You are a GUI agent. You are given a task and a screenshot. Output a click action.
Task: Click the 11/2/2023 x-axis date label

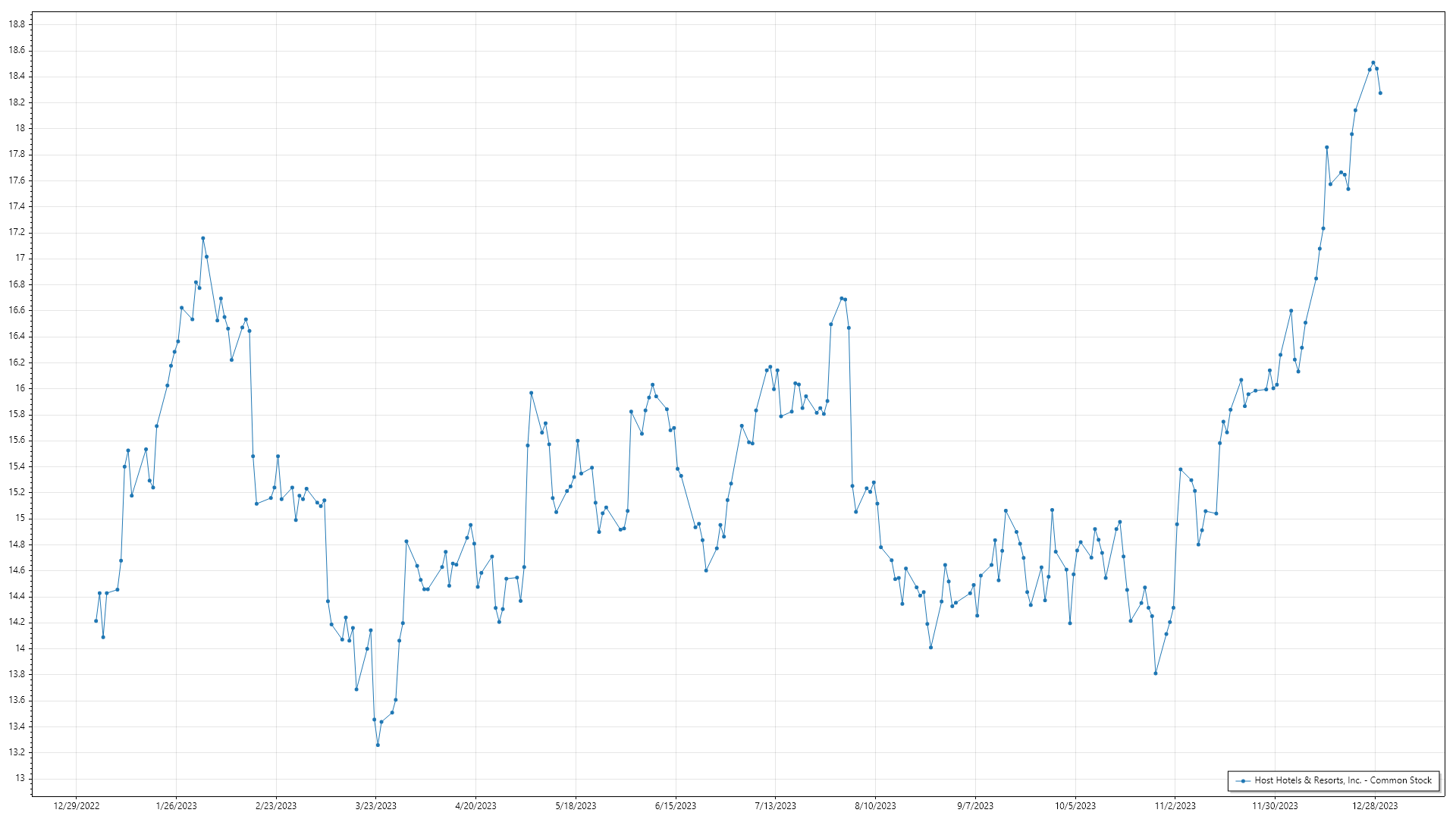(1175, 806)
